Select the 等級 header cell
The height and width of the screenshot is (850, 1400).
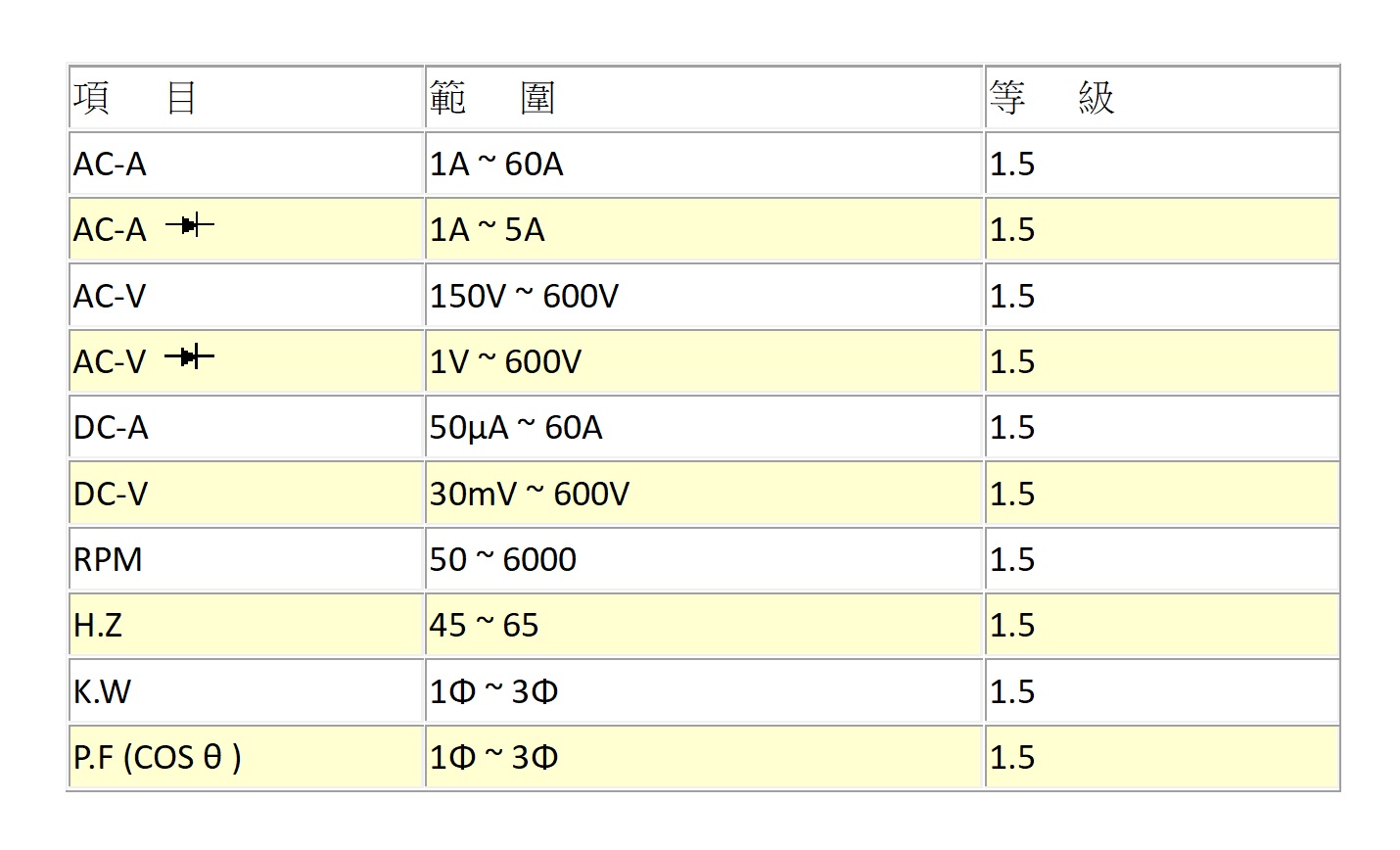tap(1162, 98)
